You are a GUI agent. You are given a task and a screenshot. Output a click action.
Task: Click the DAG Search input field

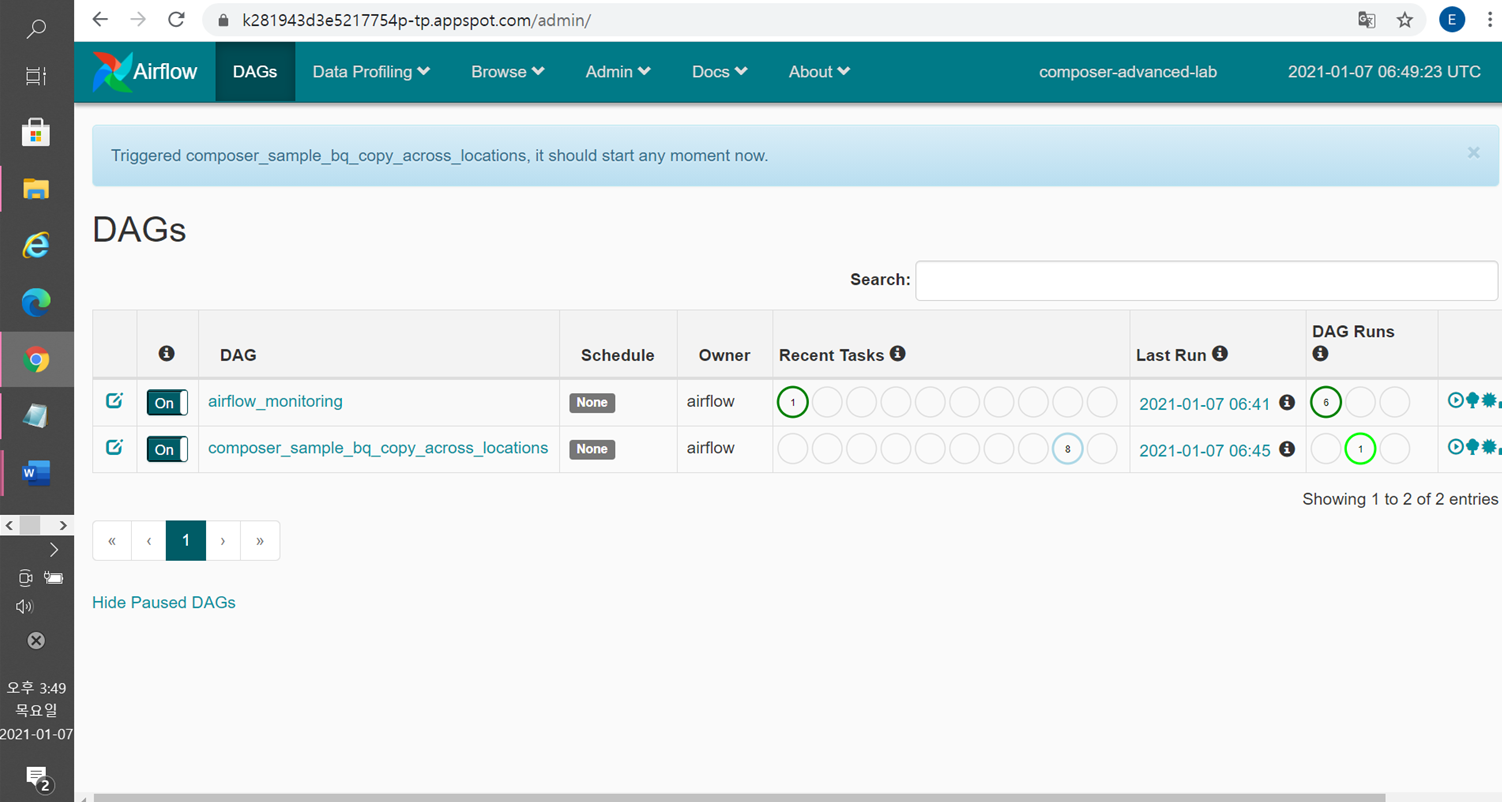click(1206, 281)
